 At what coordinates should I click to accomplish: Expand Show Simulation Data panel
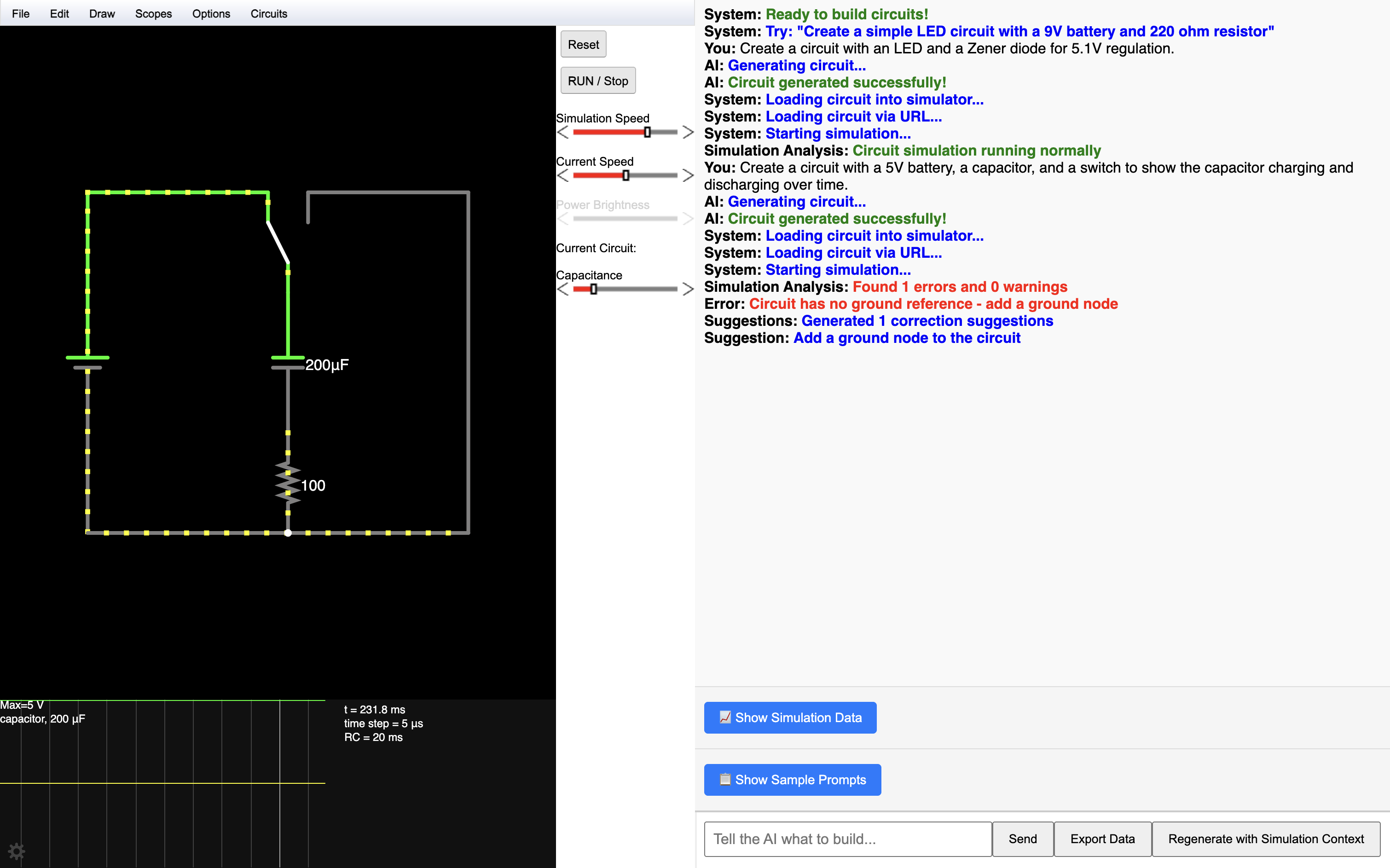[x=790, y=718]
